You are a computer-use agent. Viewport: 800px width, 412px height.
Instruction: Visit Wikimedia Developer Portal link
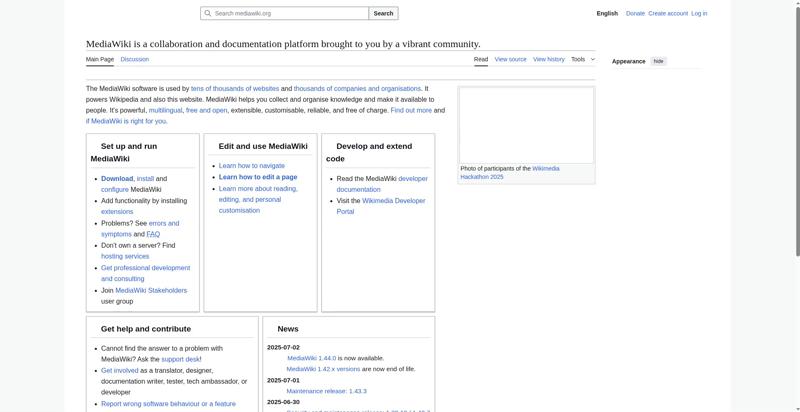[381, 206]
